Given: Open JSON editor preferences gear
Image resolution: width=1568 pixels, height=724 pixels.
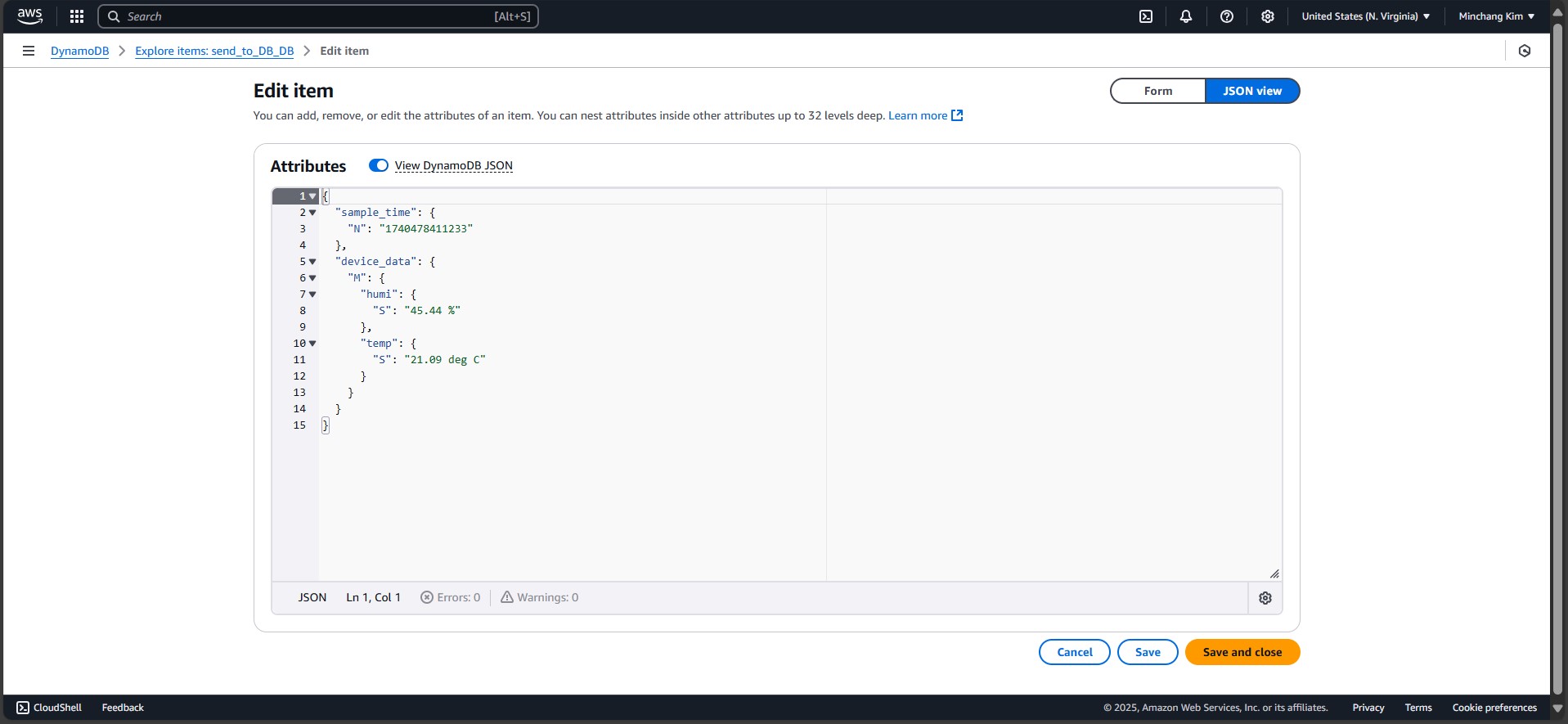Looking at the screenshot, I should point(1265,598).
